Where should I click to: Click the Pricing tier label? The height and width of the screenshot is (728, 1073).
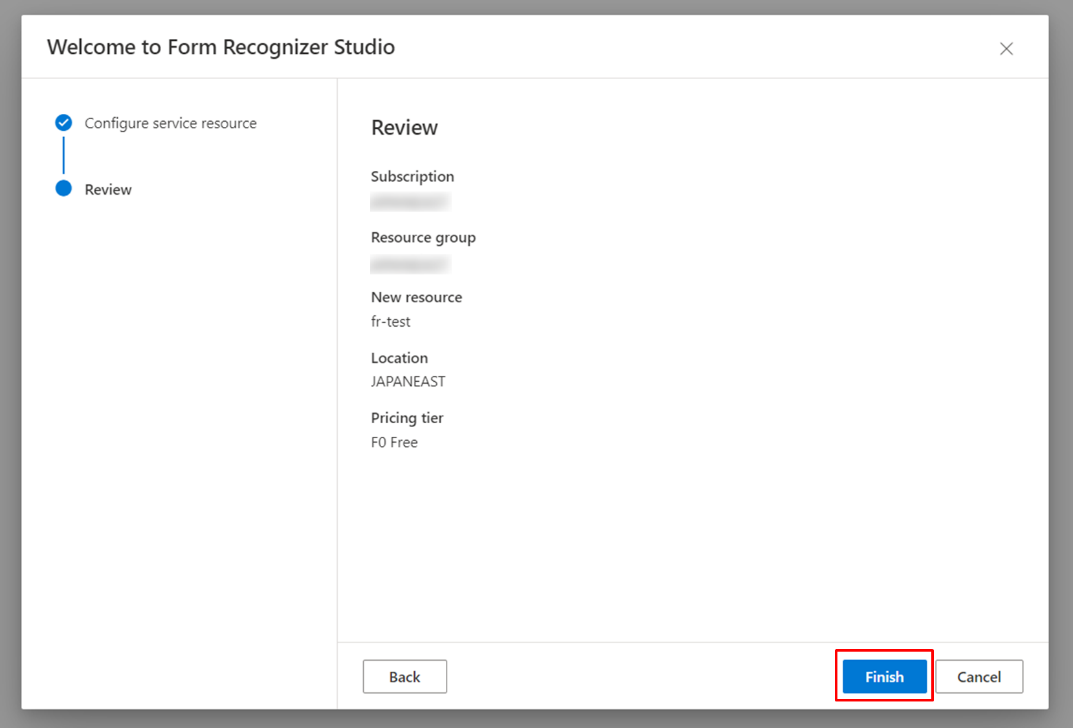407,418
